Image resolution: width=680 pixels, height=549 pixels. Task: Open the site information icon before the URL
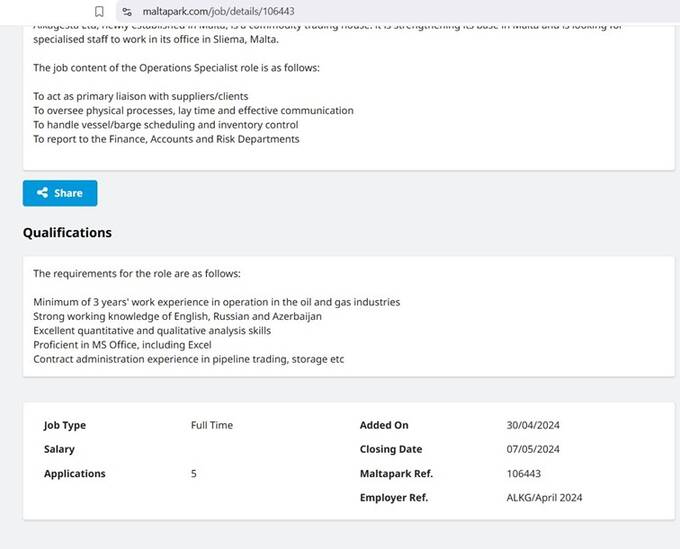[x=127, y=11]
